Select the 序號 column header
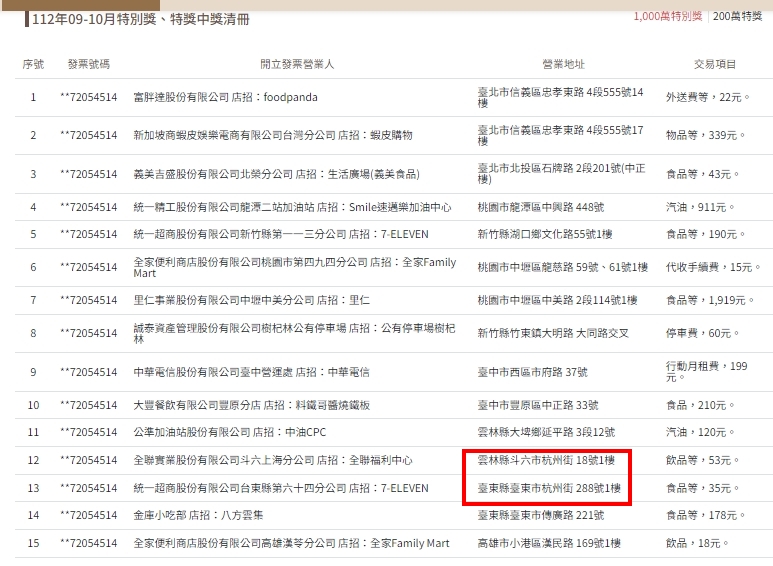The height and width of the screenshot is (566, 773). tap(33, 64)
